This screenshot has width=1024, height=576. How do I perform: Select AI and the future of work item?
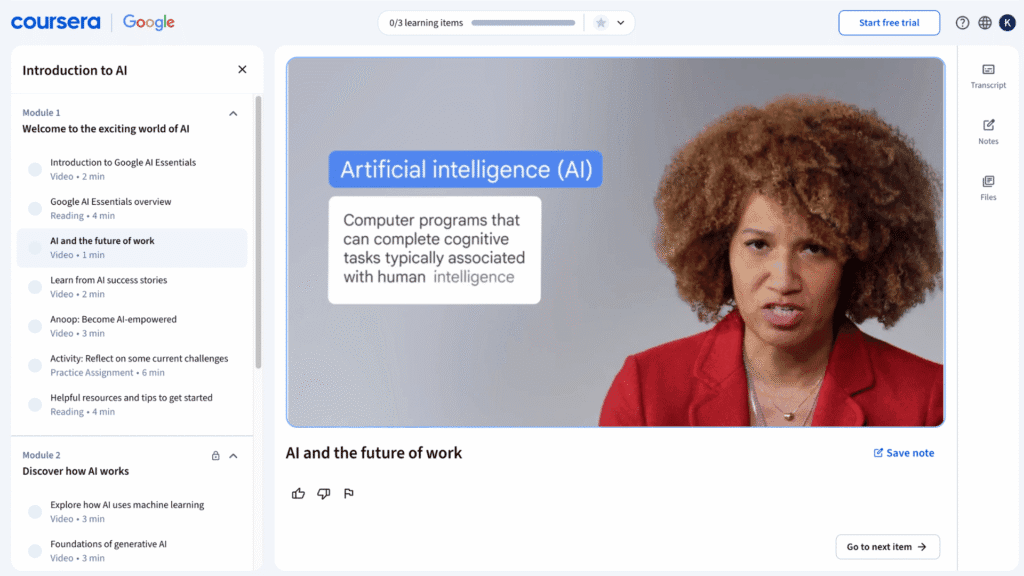(133, 248)
